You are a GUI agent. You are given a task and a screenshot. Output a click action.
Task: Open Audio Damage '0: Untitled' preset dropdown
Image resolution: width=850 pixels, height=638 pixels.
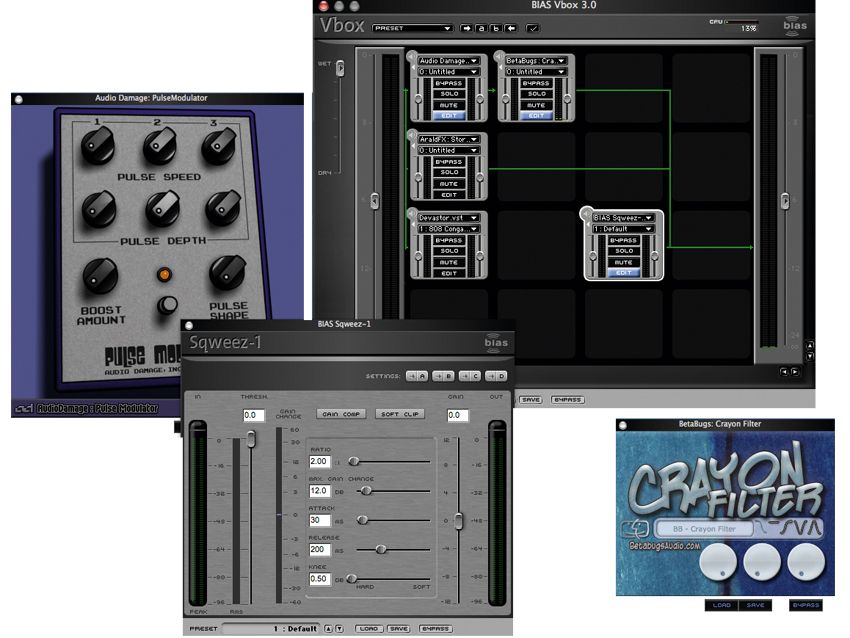pos(448,72)
